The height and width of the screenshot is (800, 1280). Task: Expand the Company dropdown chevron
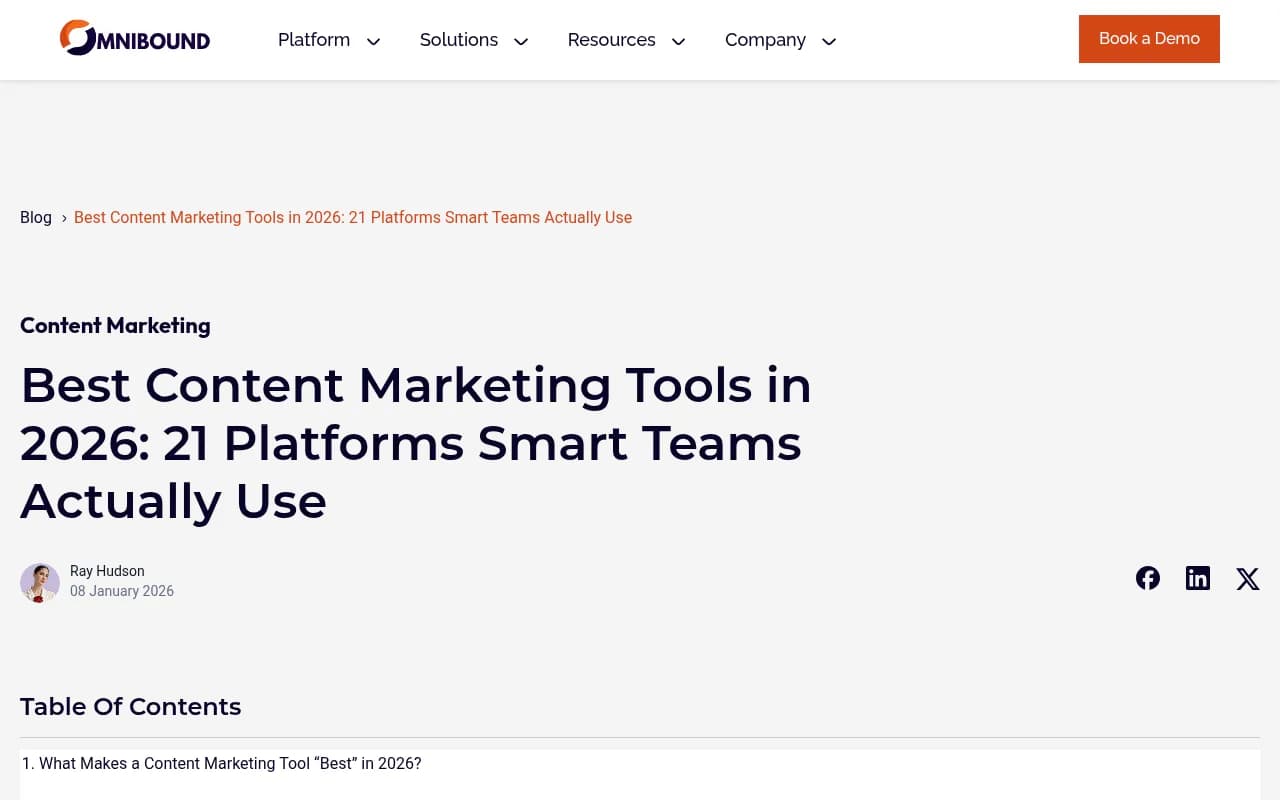(828, 42)
